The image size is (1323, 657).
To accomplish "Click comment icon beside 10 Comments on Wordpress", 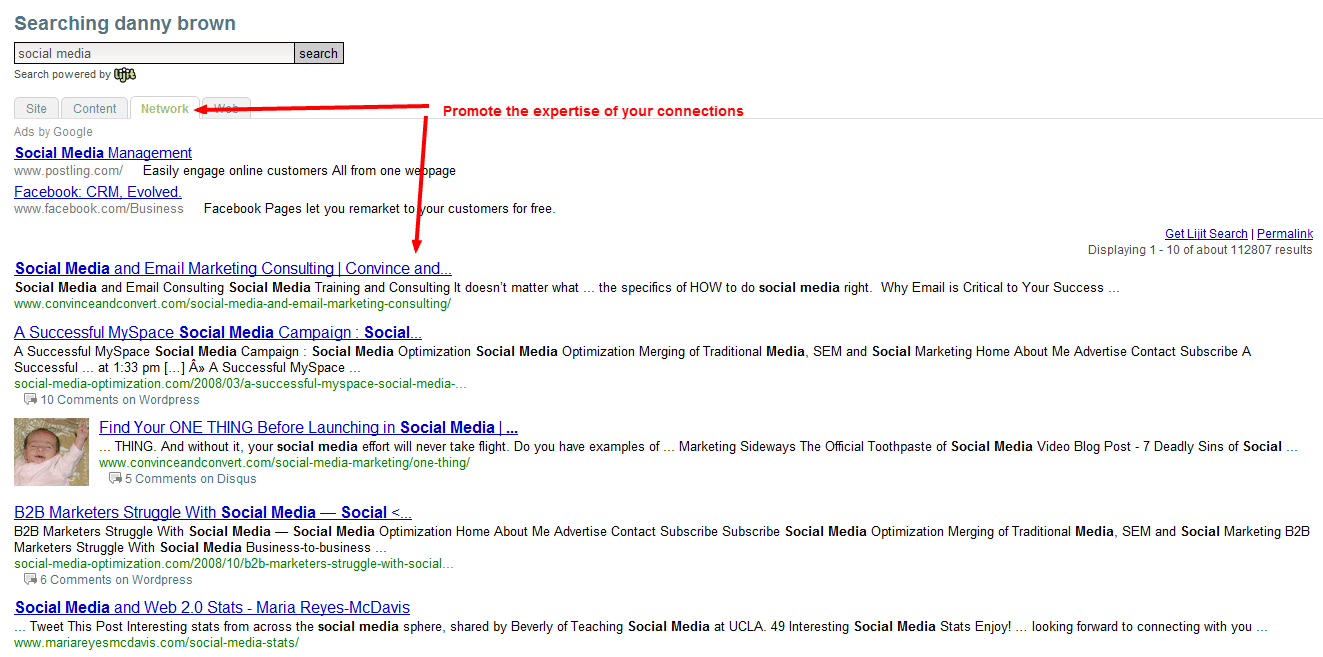I will tap(30, 399).
